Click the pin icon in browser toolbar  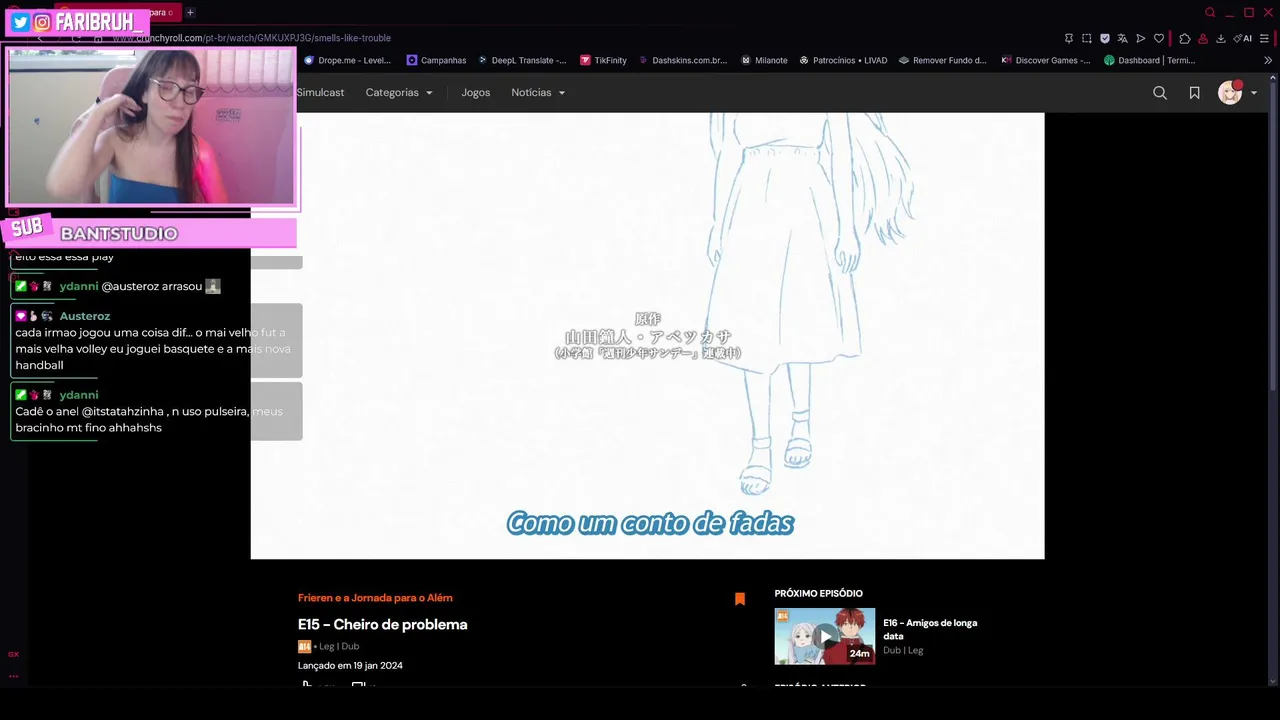1069,38
